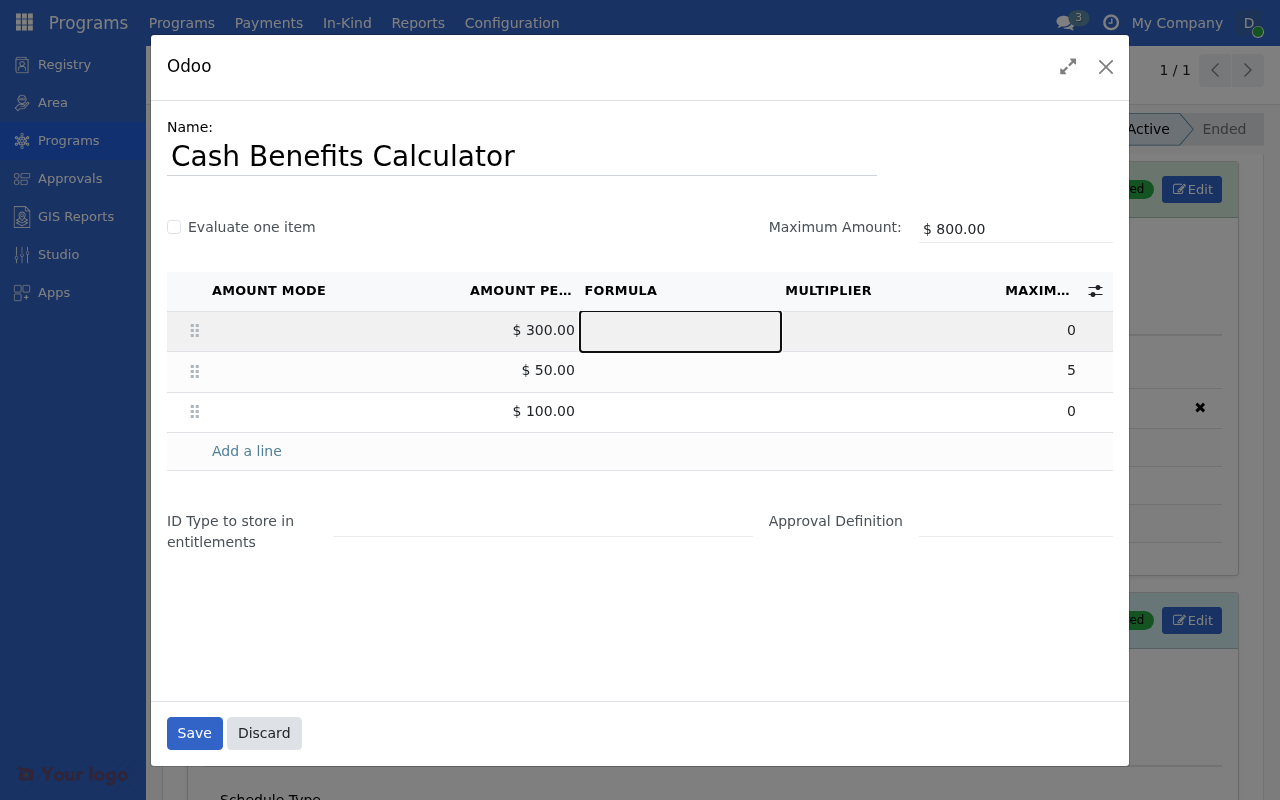Clear the field using the × icon

pos(1199,408)
